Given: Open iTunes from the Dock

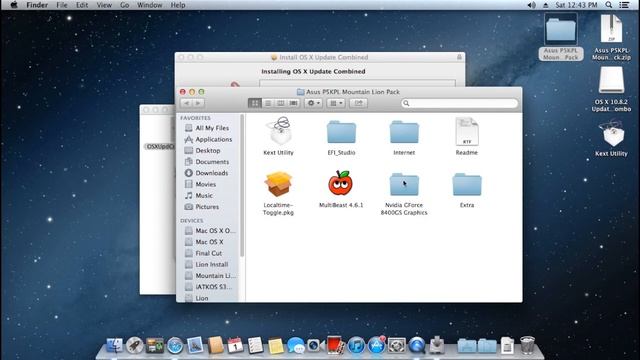Looking at the screenshot, I should pos(356,345).
